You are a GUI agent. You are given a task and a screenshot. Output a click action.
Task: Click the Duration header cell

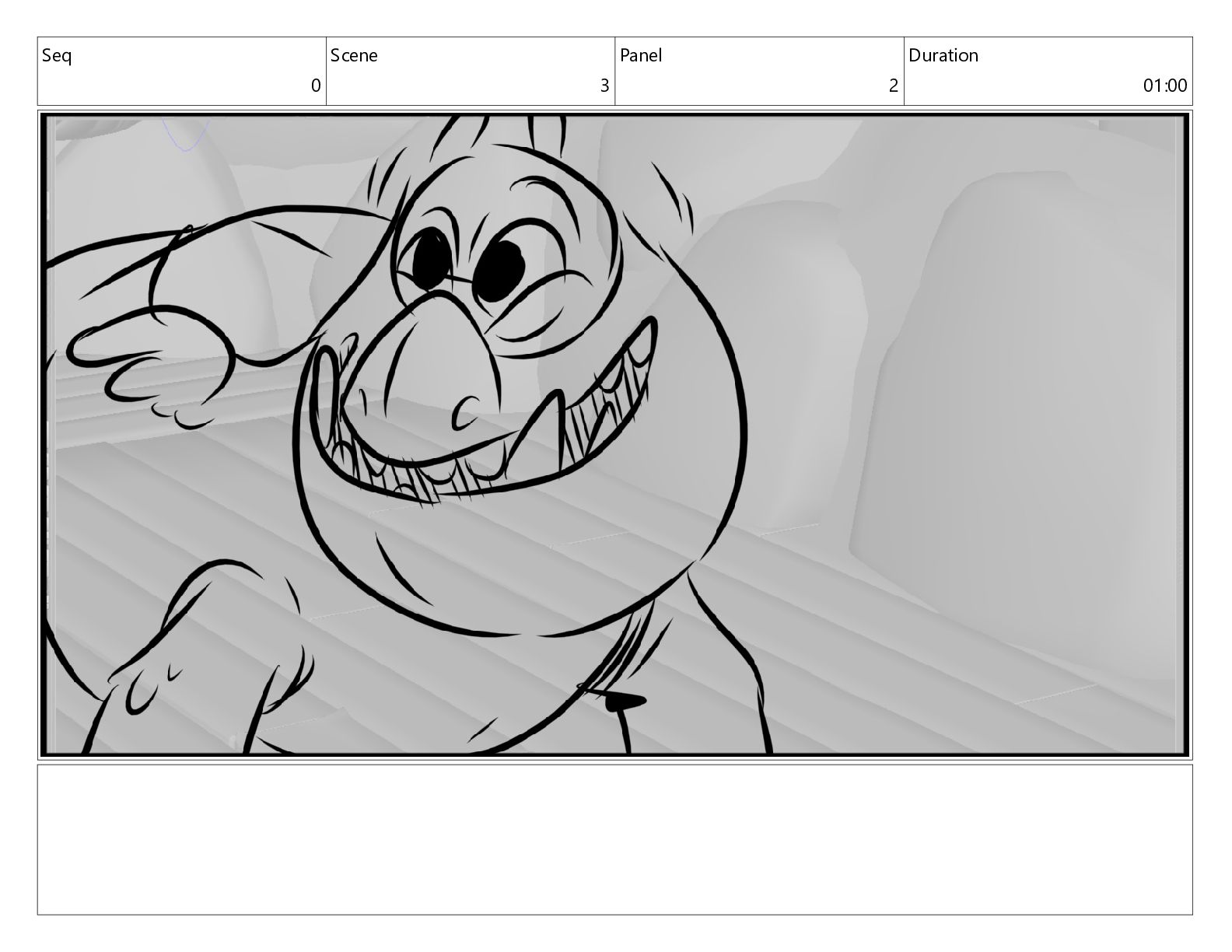(1048, 71)
